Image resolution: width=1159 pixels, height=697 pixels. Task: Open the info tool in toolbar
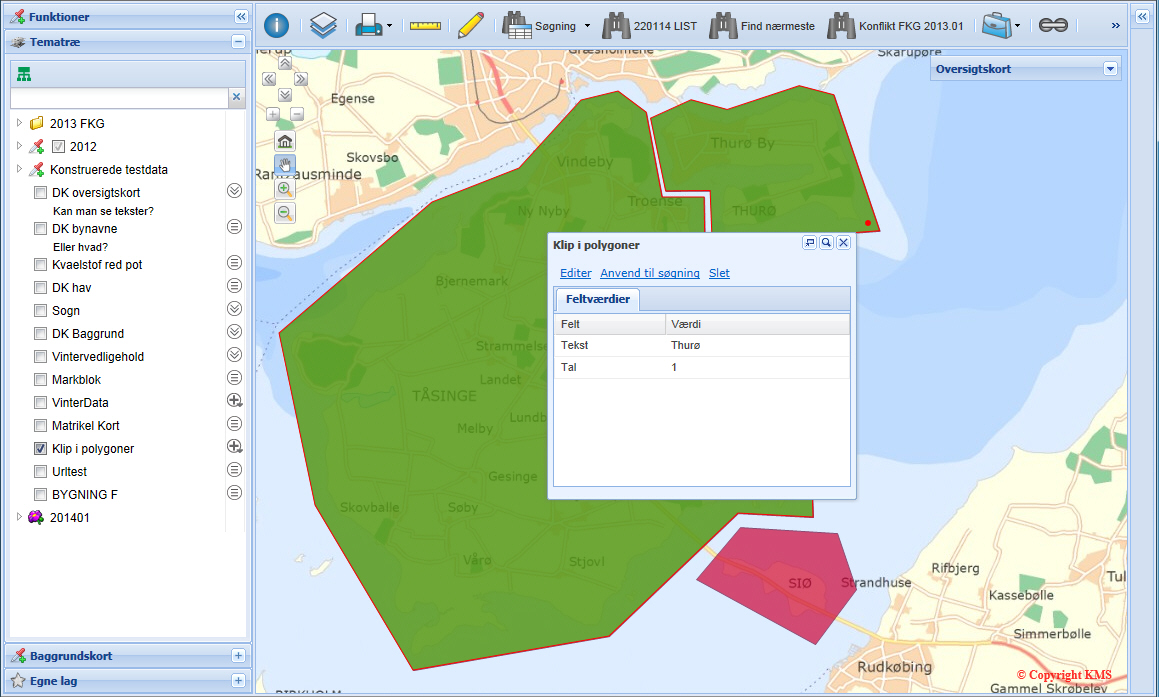coord(276,26)
